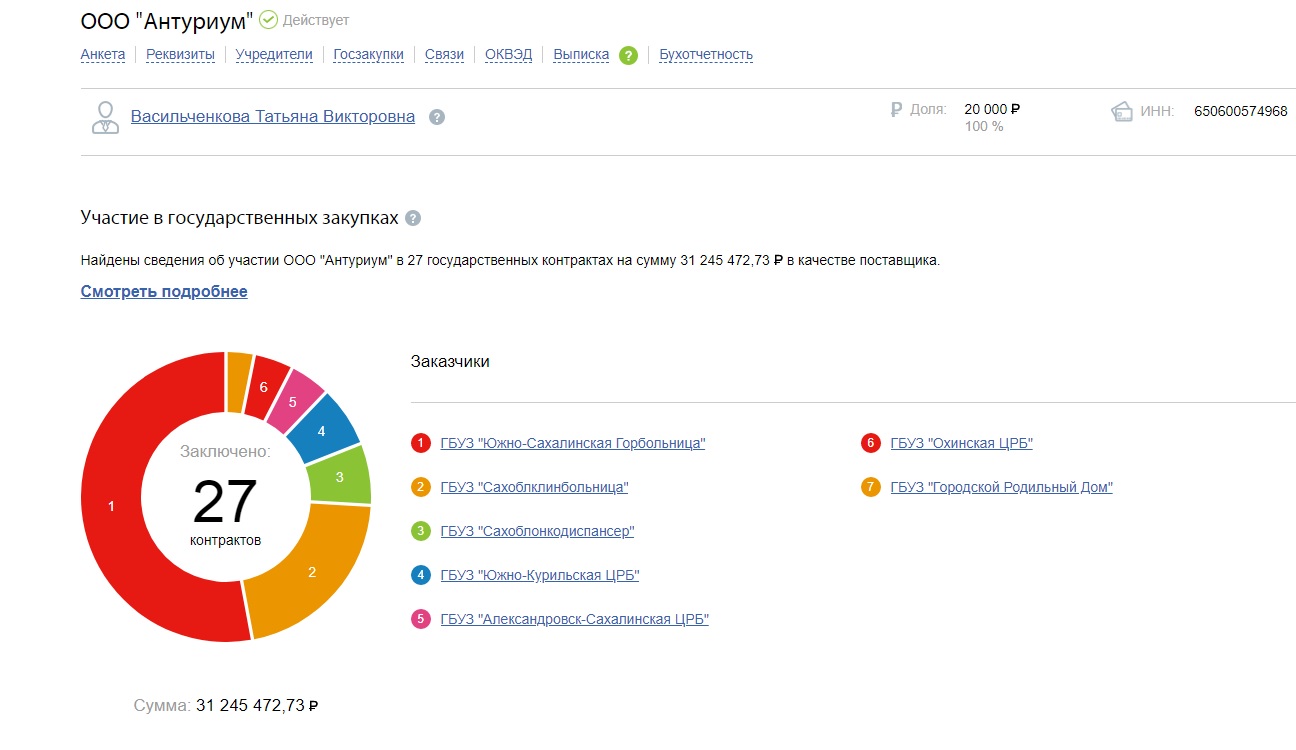The image size is (1296, 750).
Task: Go to the ОКВЭД tab
Action: click(508, 55)
